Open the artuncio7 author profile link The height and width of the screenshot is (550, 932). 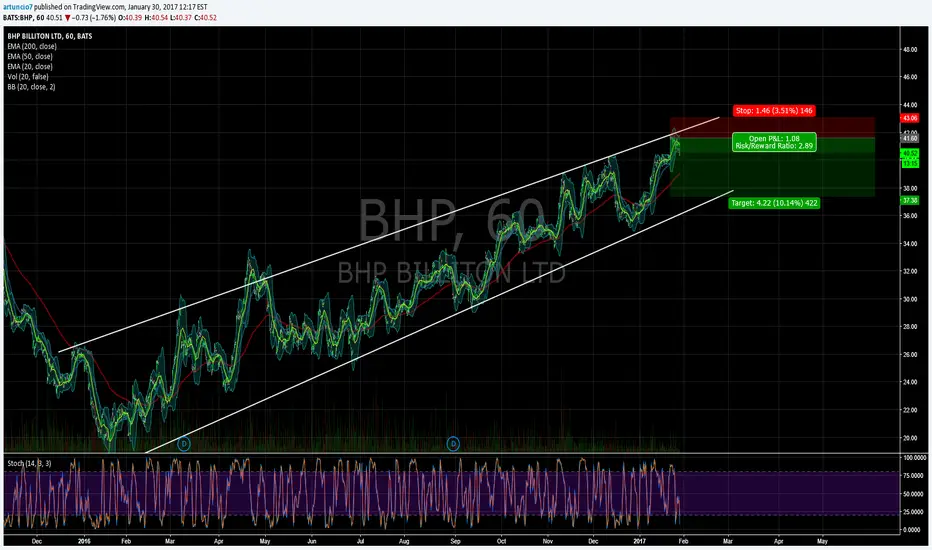[17, 7]
